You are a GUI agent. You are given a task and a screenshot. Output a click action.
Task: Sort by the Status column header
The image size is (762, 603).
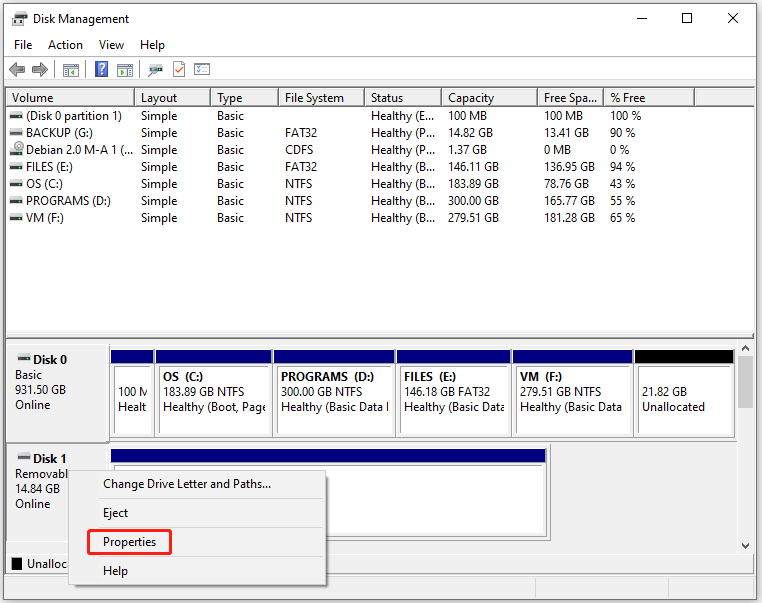pos(403,98)
